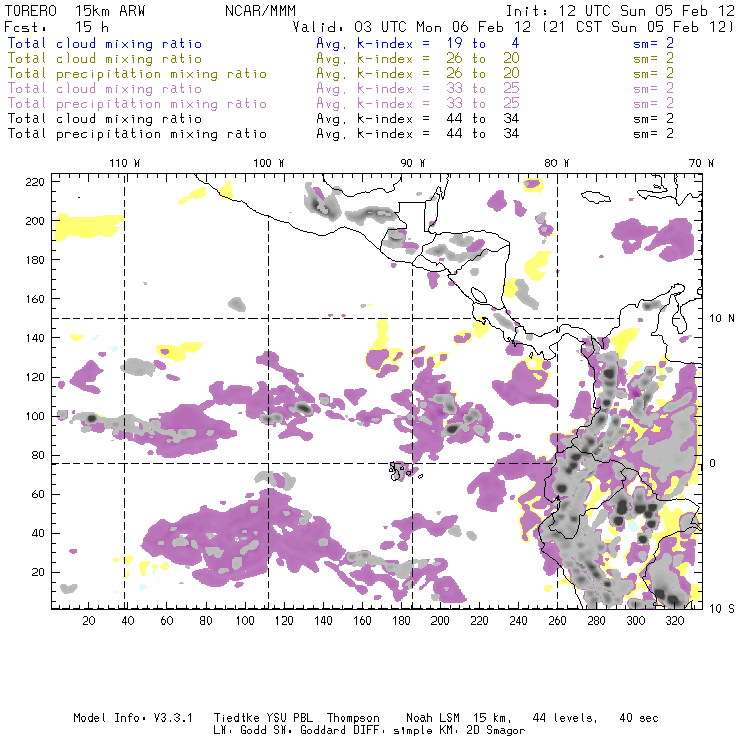Image resolution: width=740 pixels, height=740 pixels.
Task: Click '60' on the vertical axis
Action: tap(38, 494)
